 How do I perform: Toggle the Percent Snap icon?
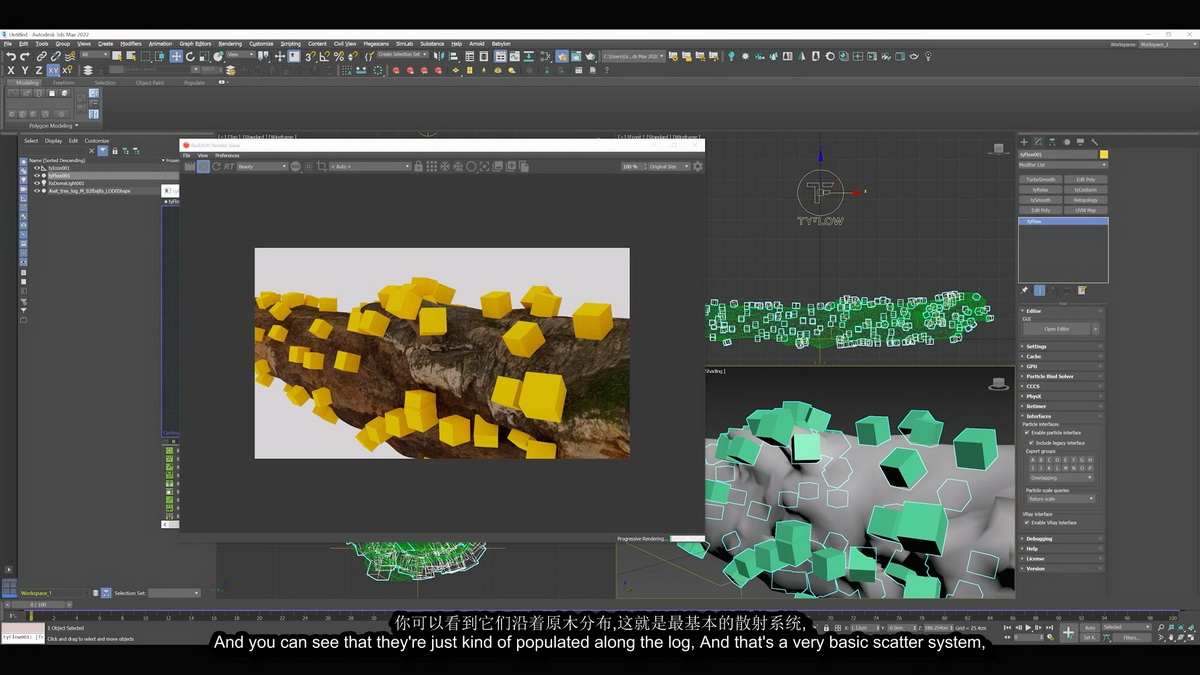[339, 57]
